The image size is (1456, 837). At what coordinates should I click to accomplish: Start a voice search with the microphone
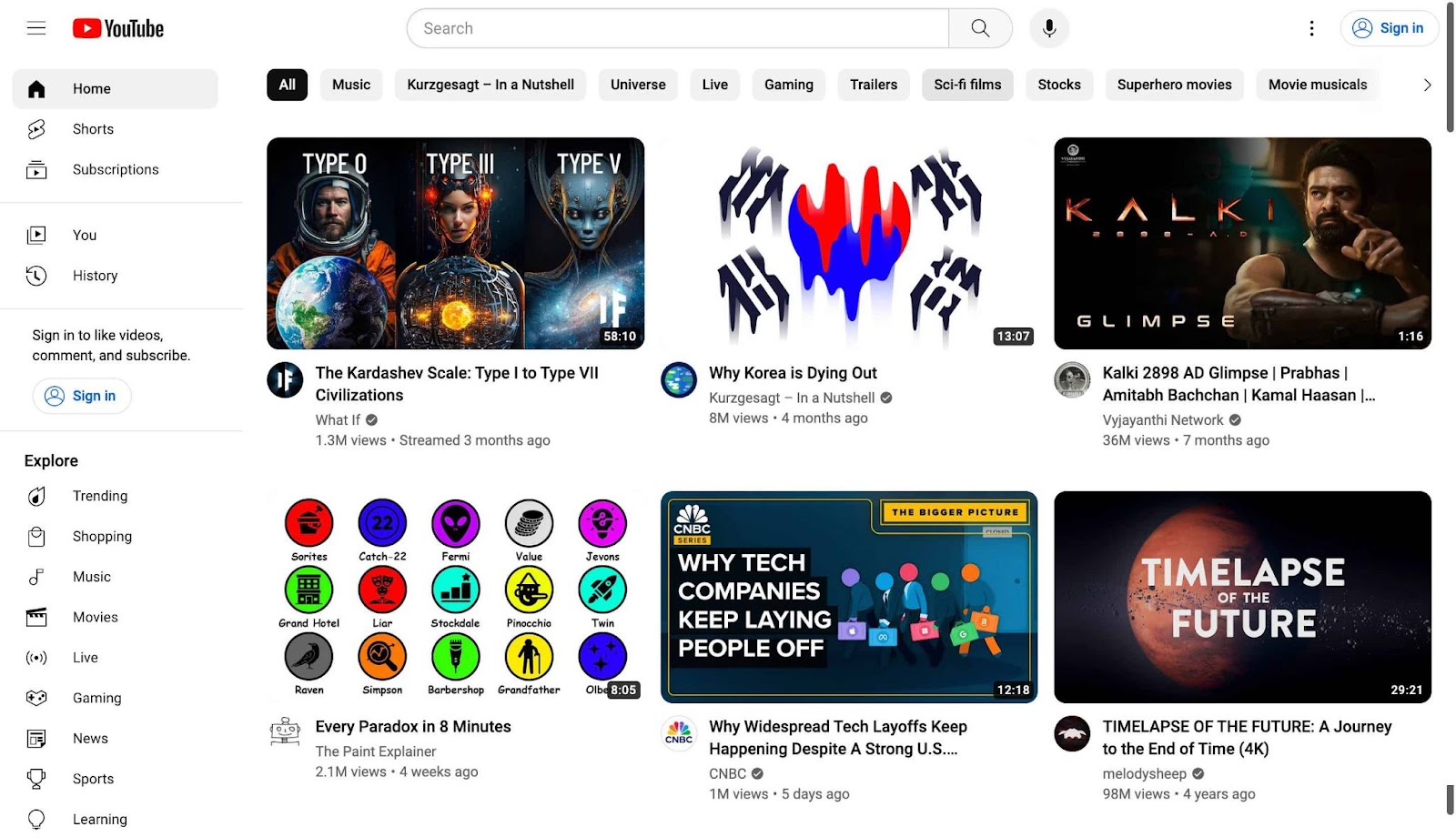pyautogui.click(x=1048, y=28)
